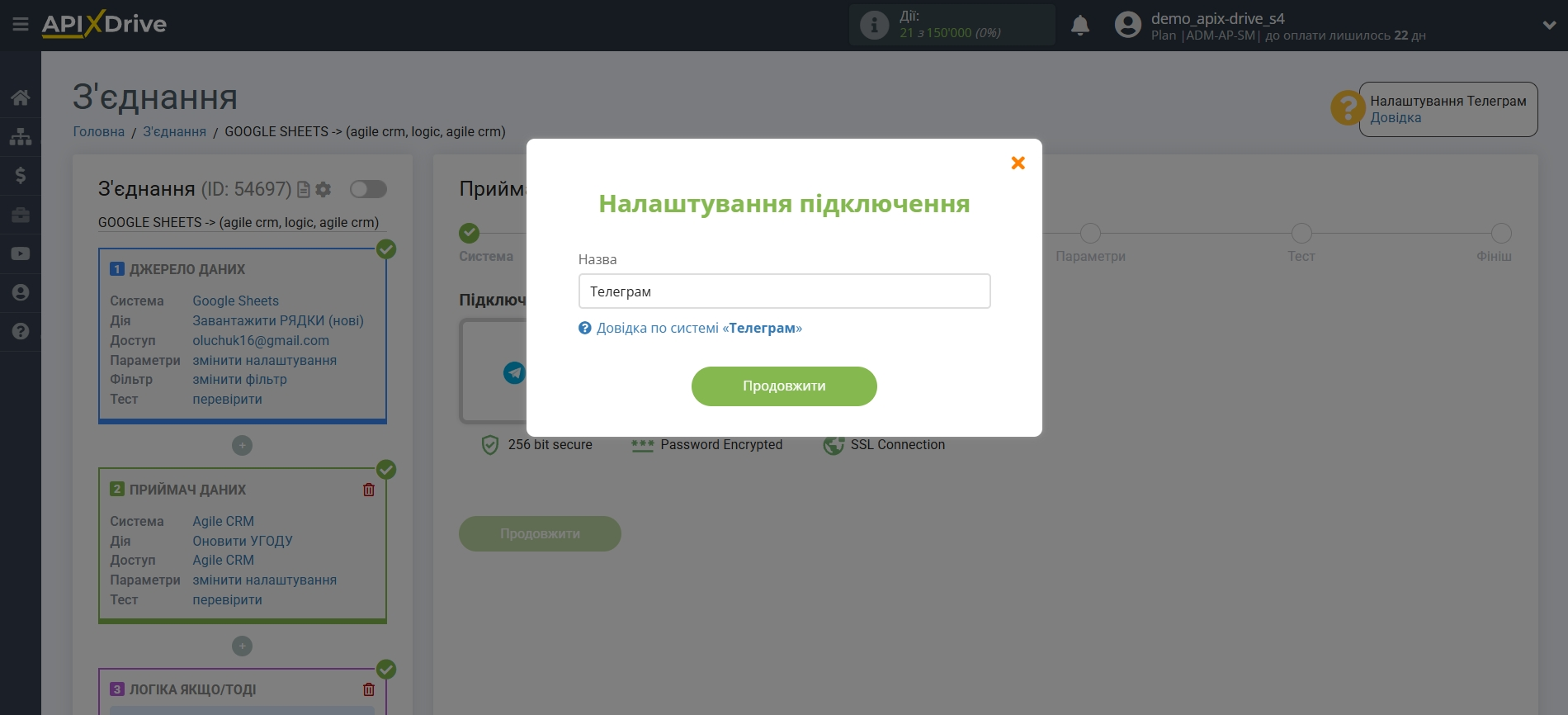Open the YouTube video sidebar icon
The height and width of the screenshot is (715, 1568).
tap(21, 253)
